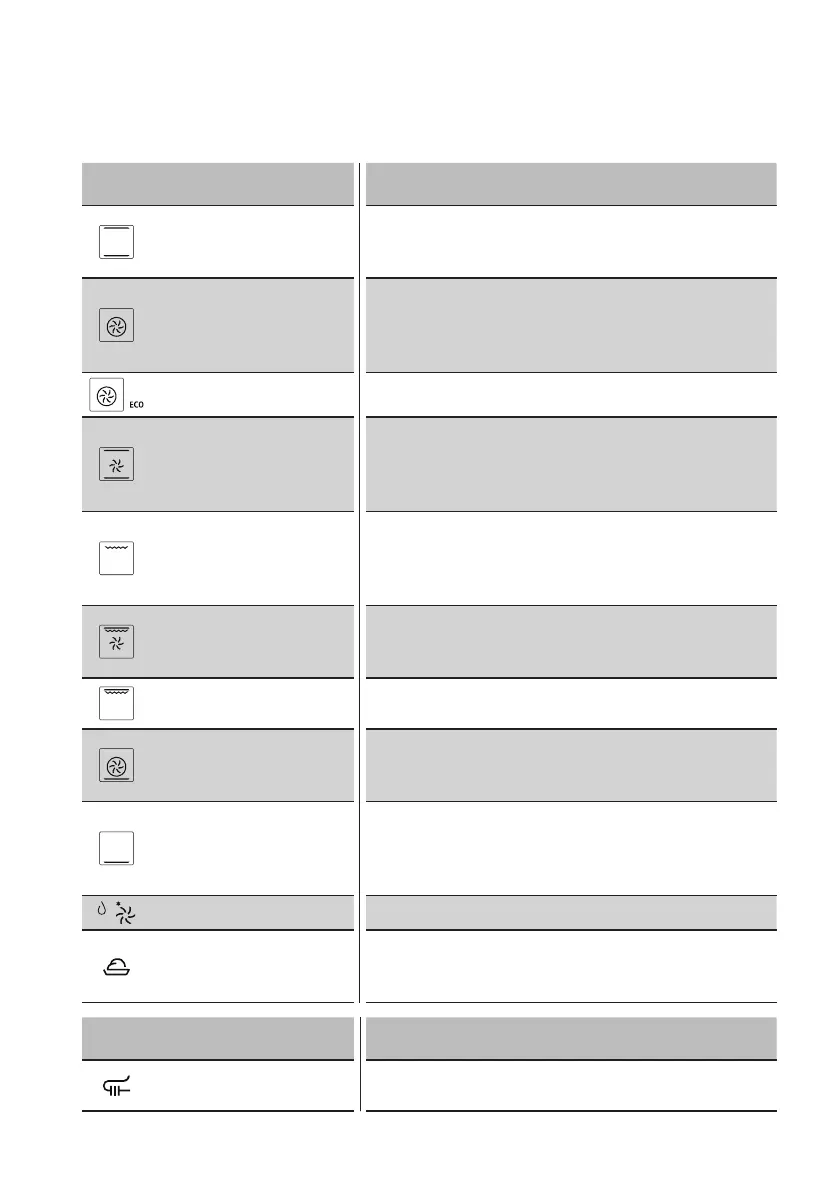Click the fan icon labeled ECO
The image size is (822, 1191).
[106, 395]
